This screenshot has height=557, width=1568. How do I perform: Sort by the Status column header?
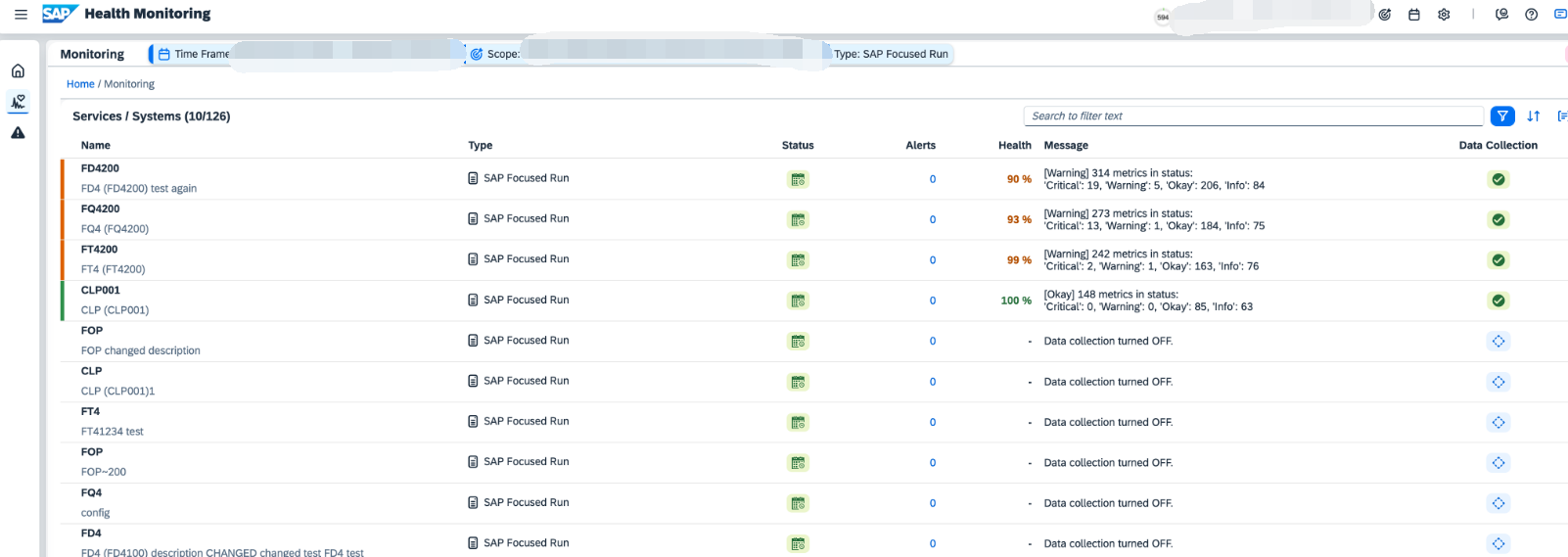point(798,145)
